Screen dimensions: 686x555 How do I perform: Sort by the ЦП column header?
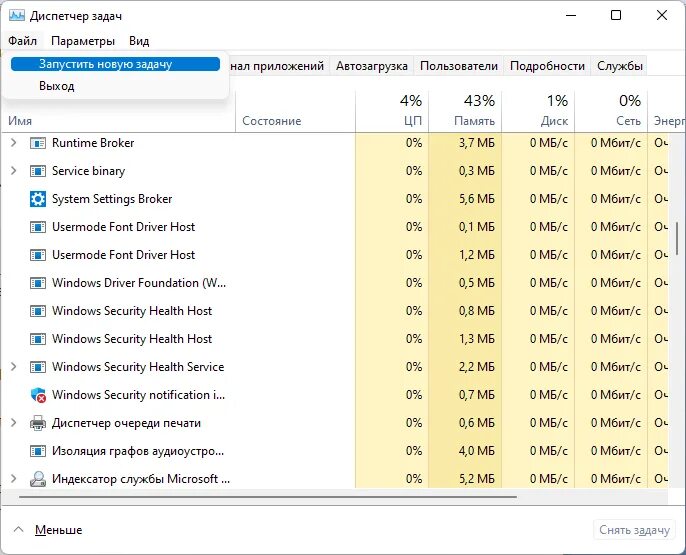coord(392,111)
